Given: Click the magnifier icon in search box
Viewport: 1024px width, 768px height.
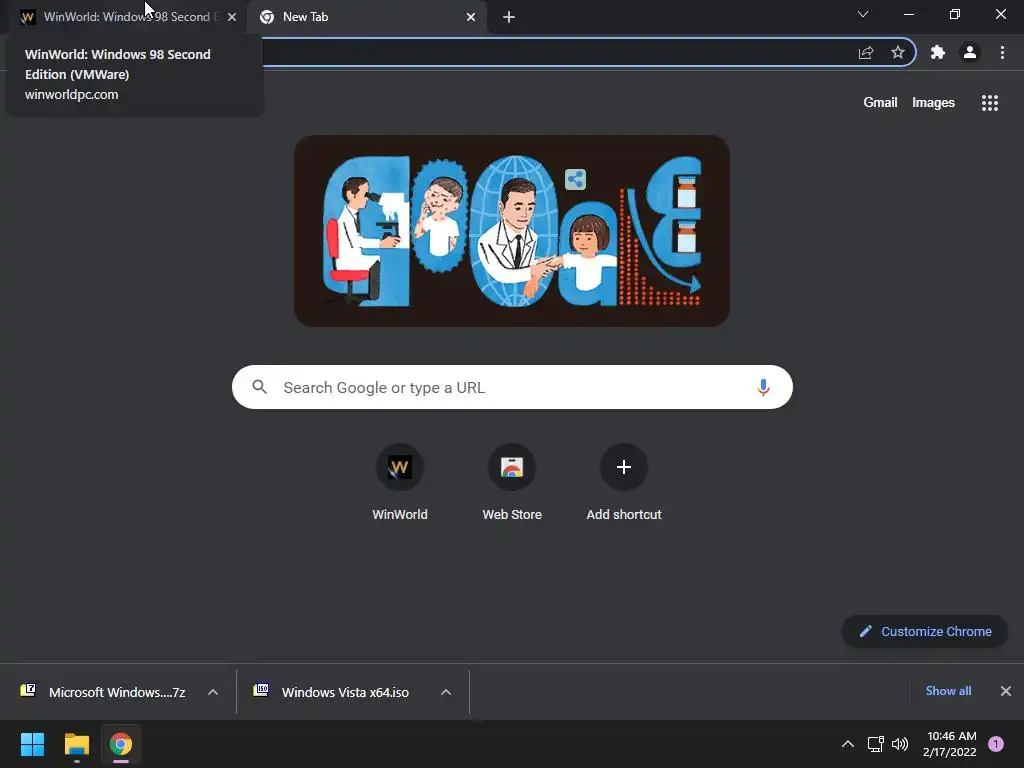Looking at the screenshot, I should (259, 387).
